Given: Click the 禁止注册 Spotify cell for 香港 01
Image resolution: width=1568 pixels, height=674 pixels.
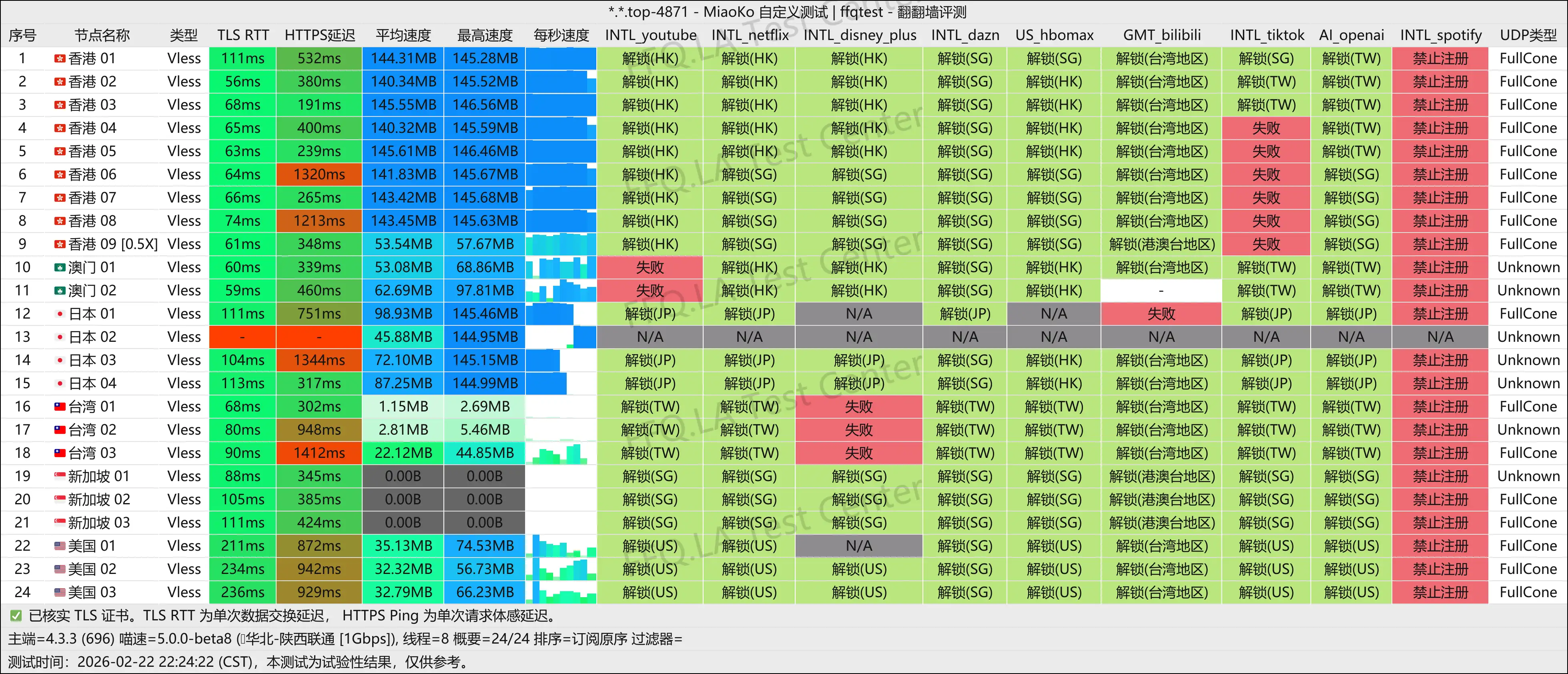Looking at the screenshot, I should click(1440, 58).
